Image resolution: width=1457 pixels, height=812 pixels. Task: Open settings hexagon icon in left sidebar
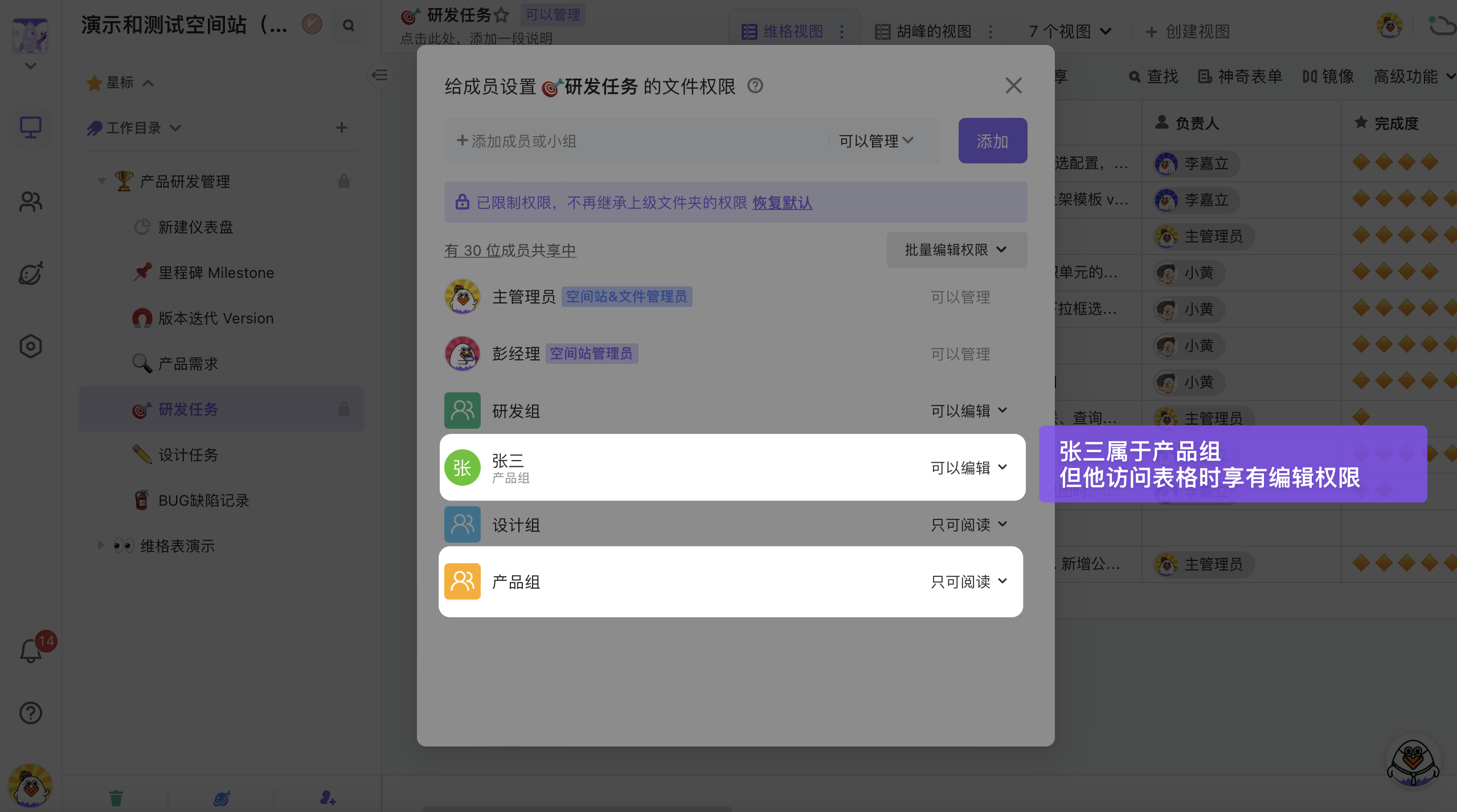pos(31,346)
